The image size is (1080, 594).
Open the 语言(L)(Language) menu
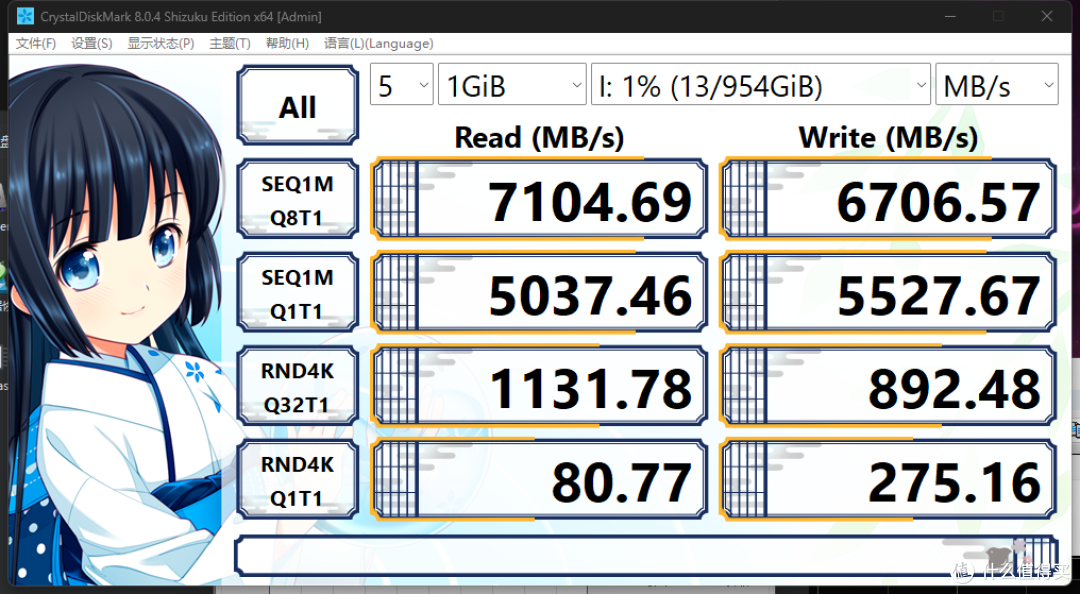[378, 43]
